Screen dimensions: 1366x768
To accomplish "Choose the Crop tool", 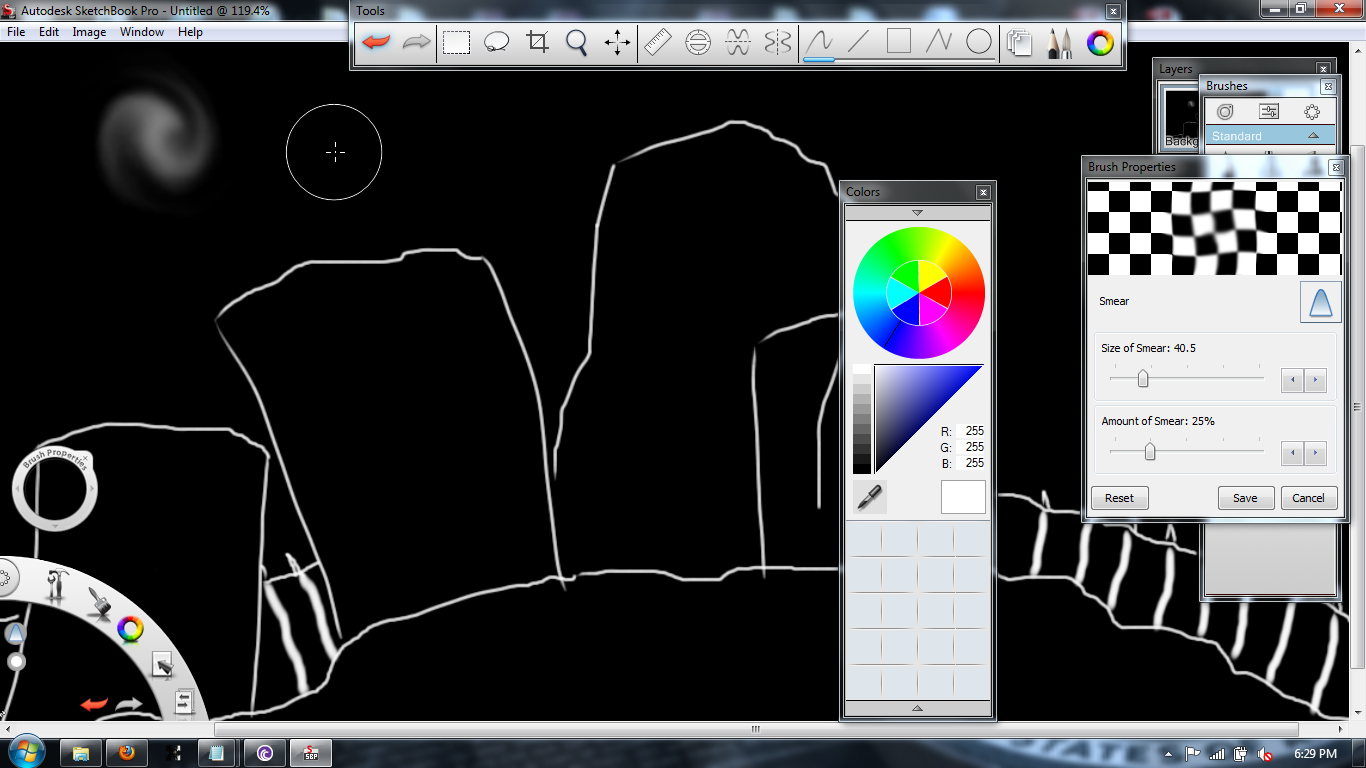I will point(538,42).
